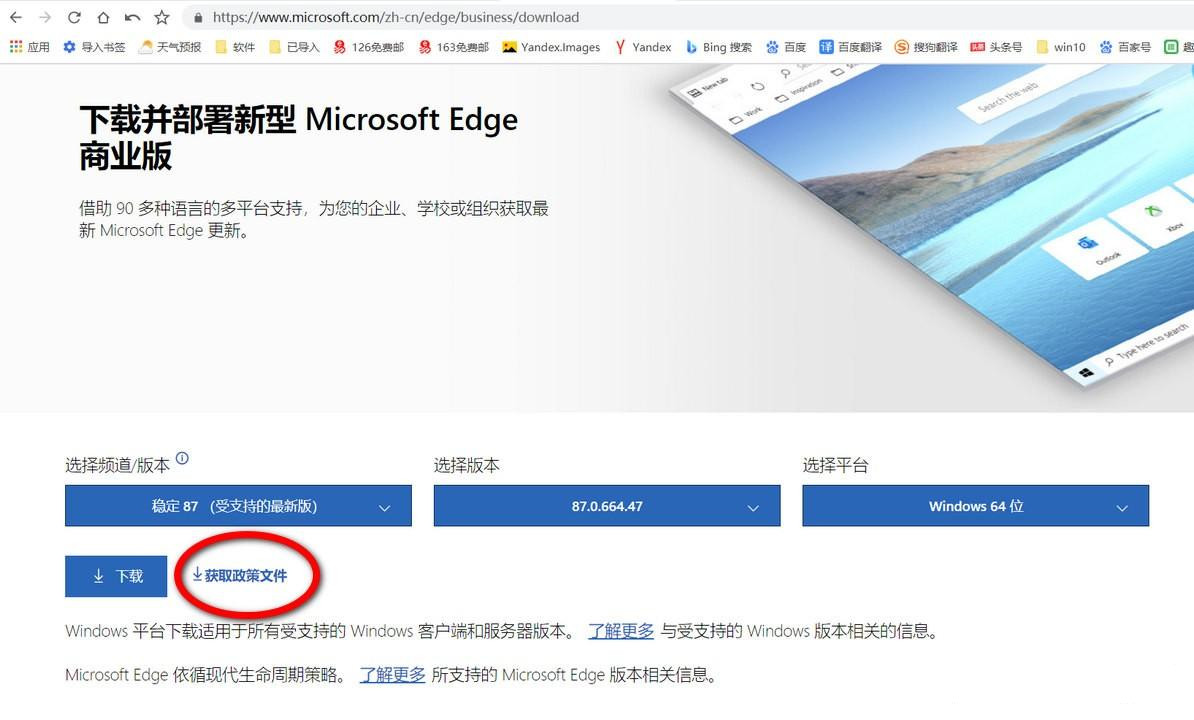This screenshot has width=1194, height=720.
Task: Click the blue 下载 download button
Action: [116, 576]
